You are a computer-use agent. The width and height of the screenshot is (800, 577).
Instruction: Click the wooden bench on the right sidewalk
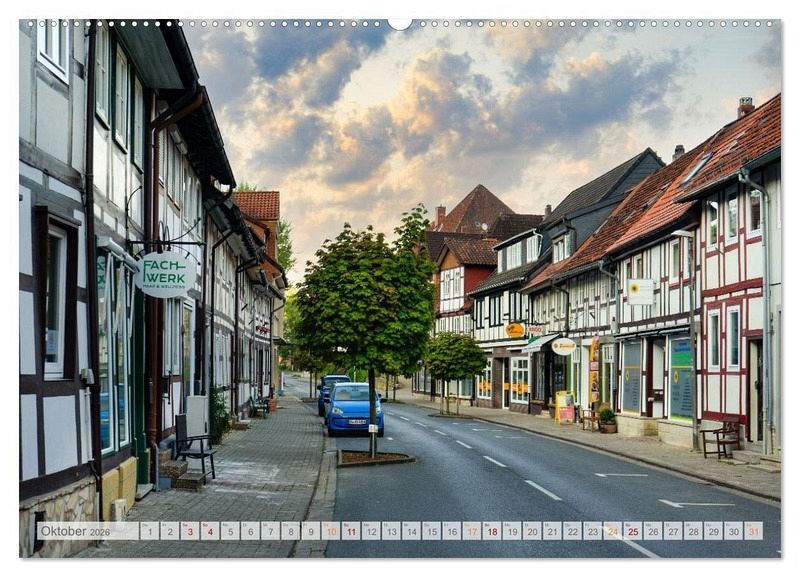[721, 438]
